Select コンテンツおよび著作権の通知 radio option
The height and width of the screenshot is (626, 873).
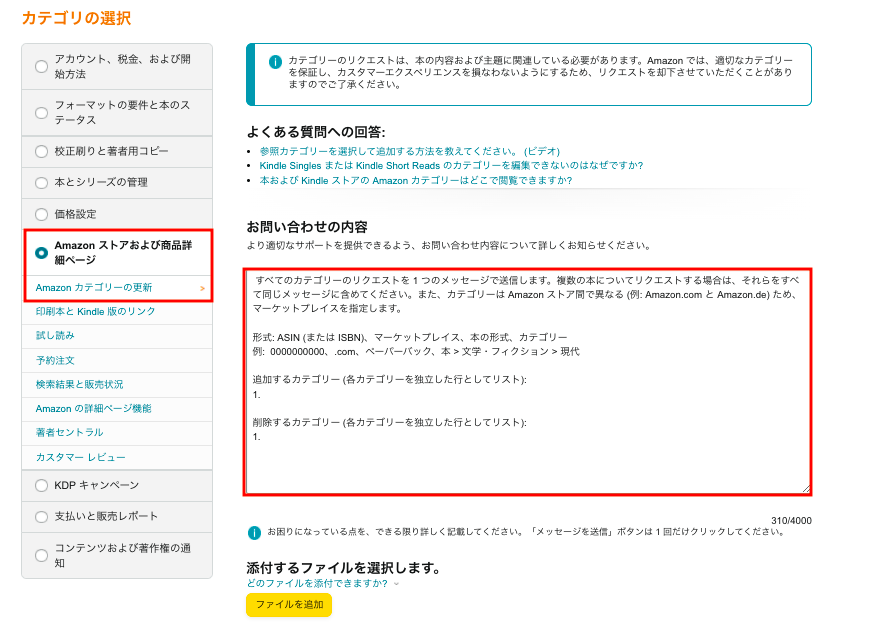coord(41,555)
